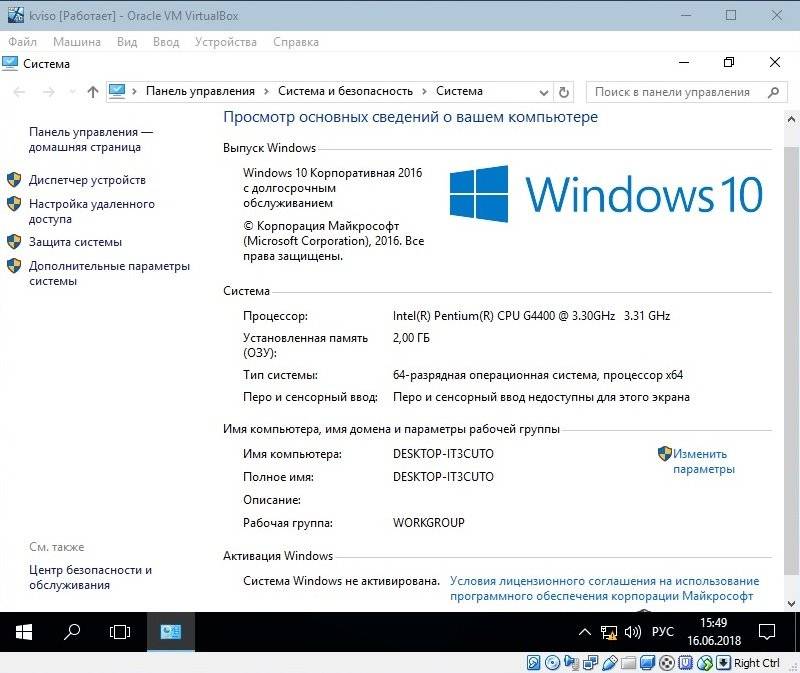The image size is (800, 673).
Task: Click VirtualBox USB devices status icon
Action: 609,663
